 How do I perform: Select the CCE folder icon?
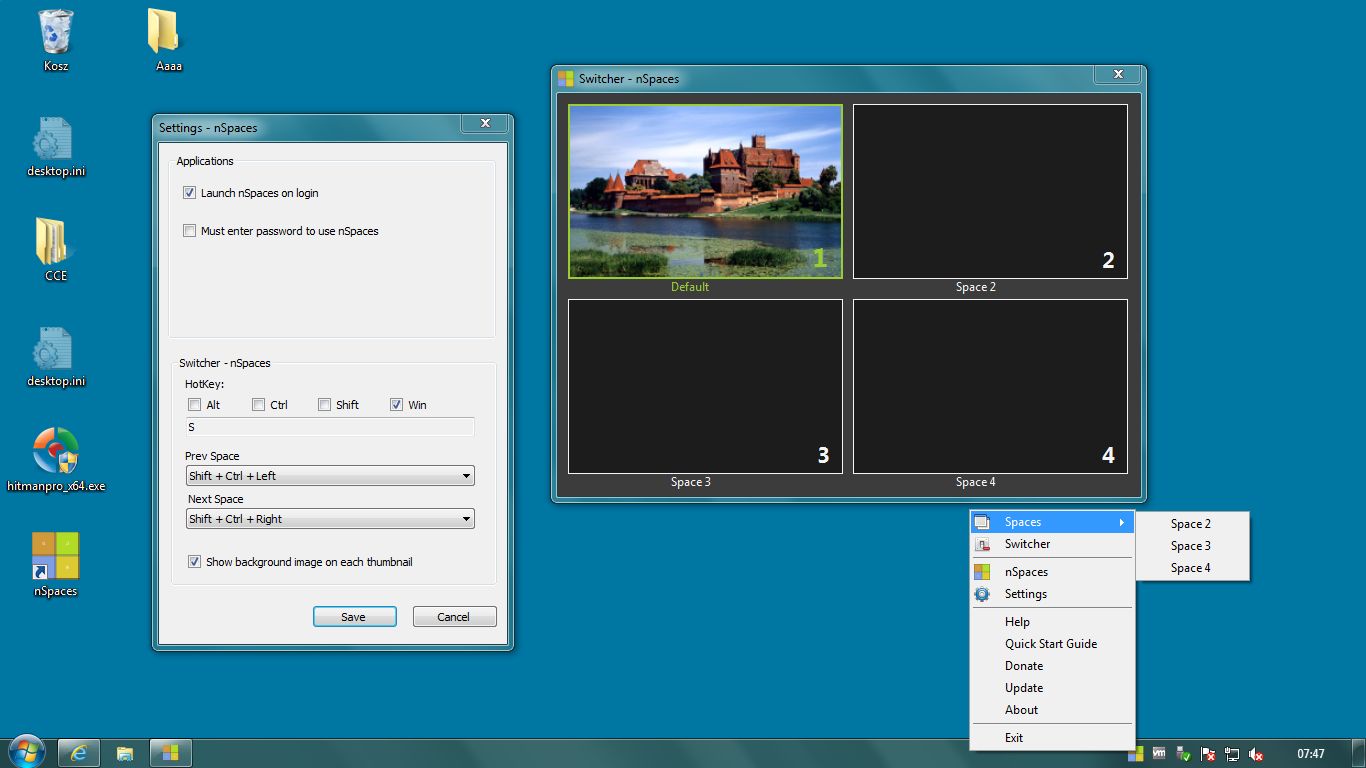point(52,242)
